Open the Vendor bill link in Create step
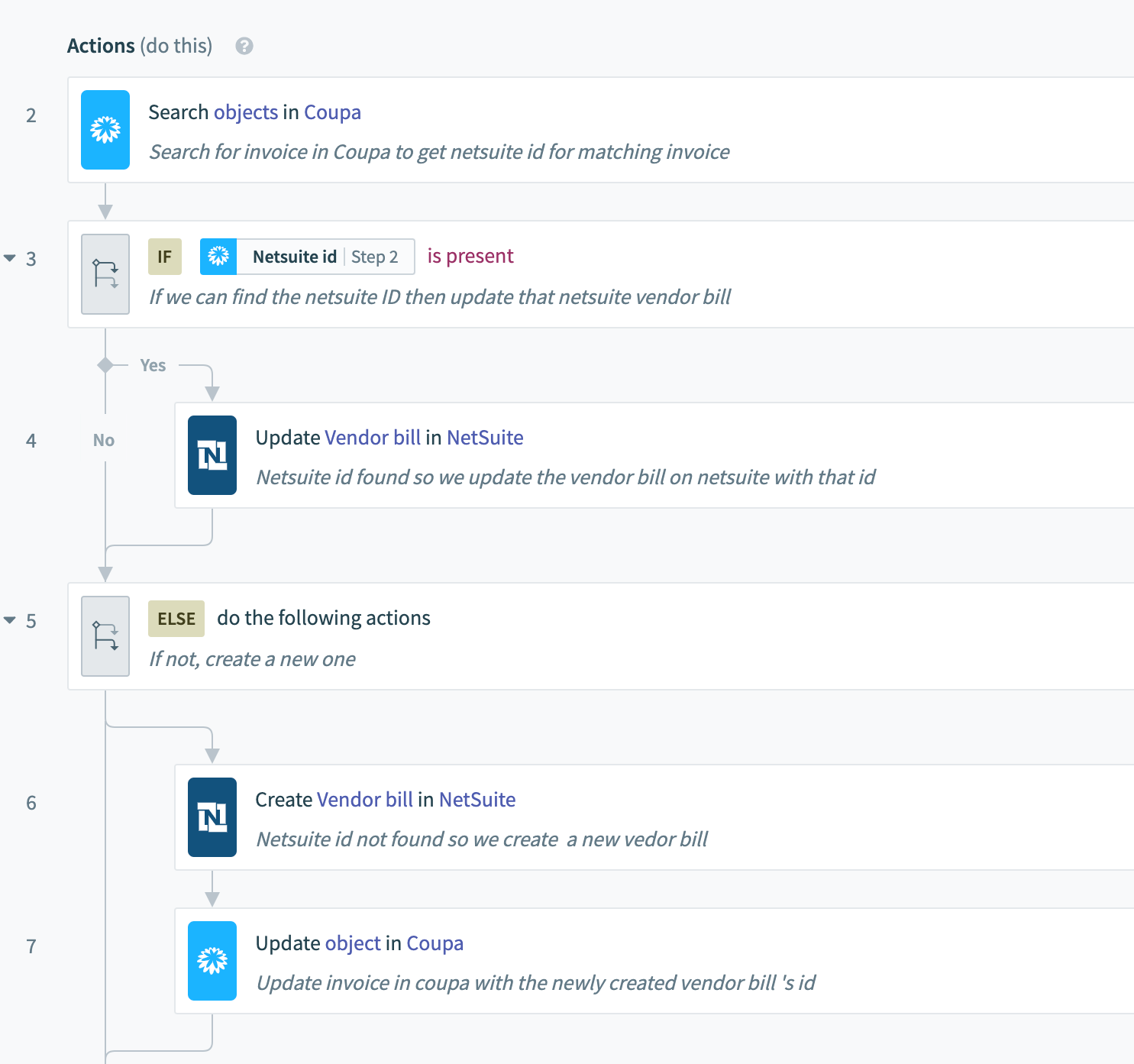The width and height of the screenshot is (1134, 1064). [x=365, y=800]
